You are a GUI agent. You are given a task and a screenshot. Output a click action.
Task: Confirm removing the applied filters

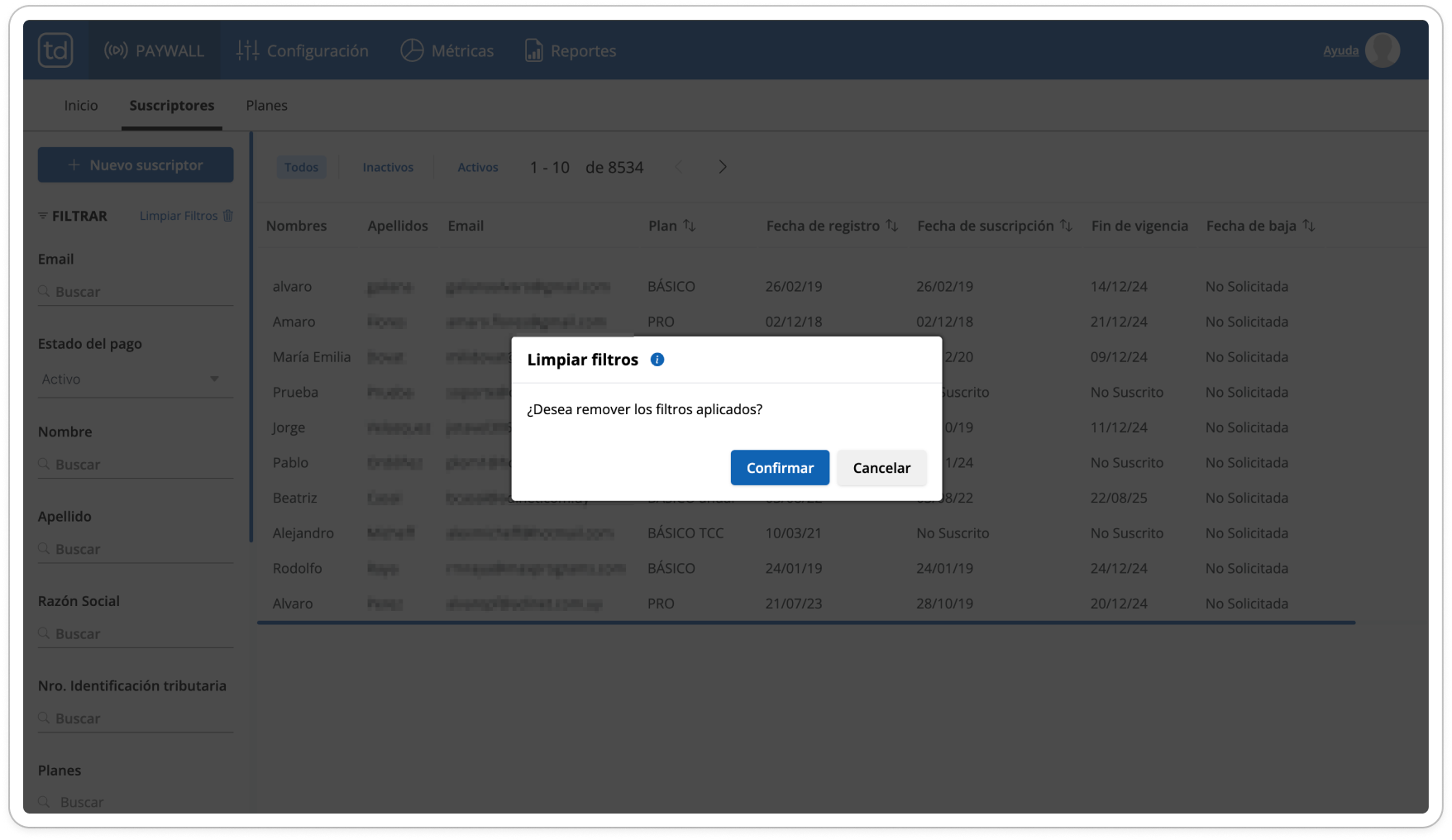coord(780,468)
